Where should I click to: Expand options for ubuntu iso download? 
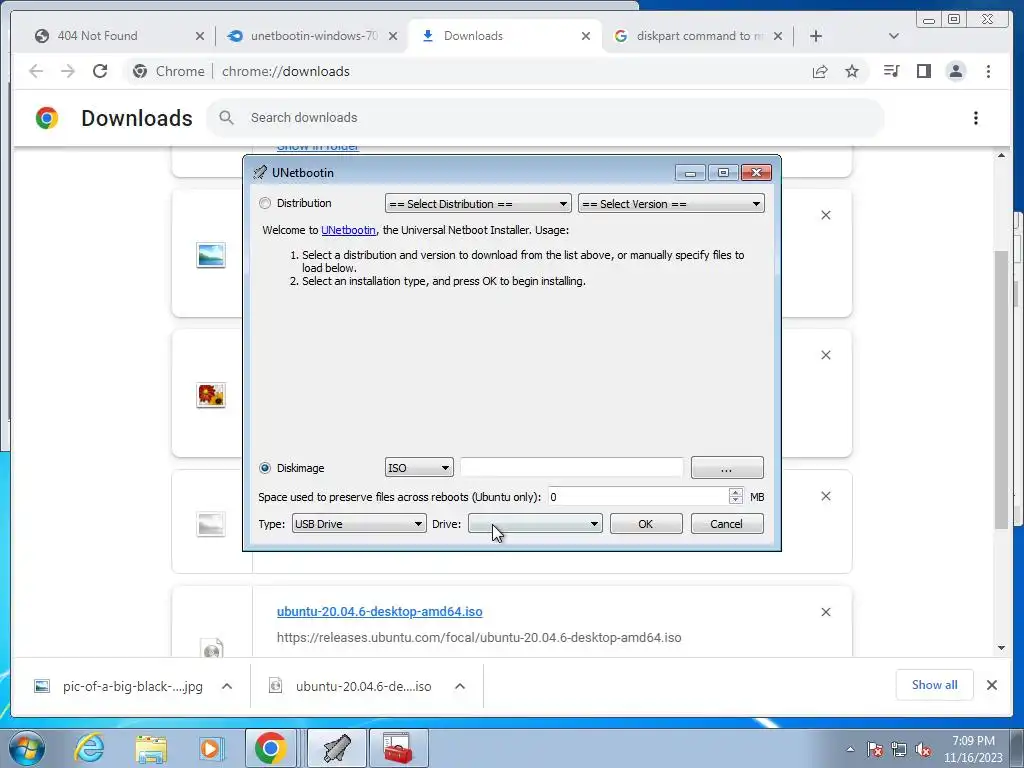tap(460, 686)
